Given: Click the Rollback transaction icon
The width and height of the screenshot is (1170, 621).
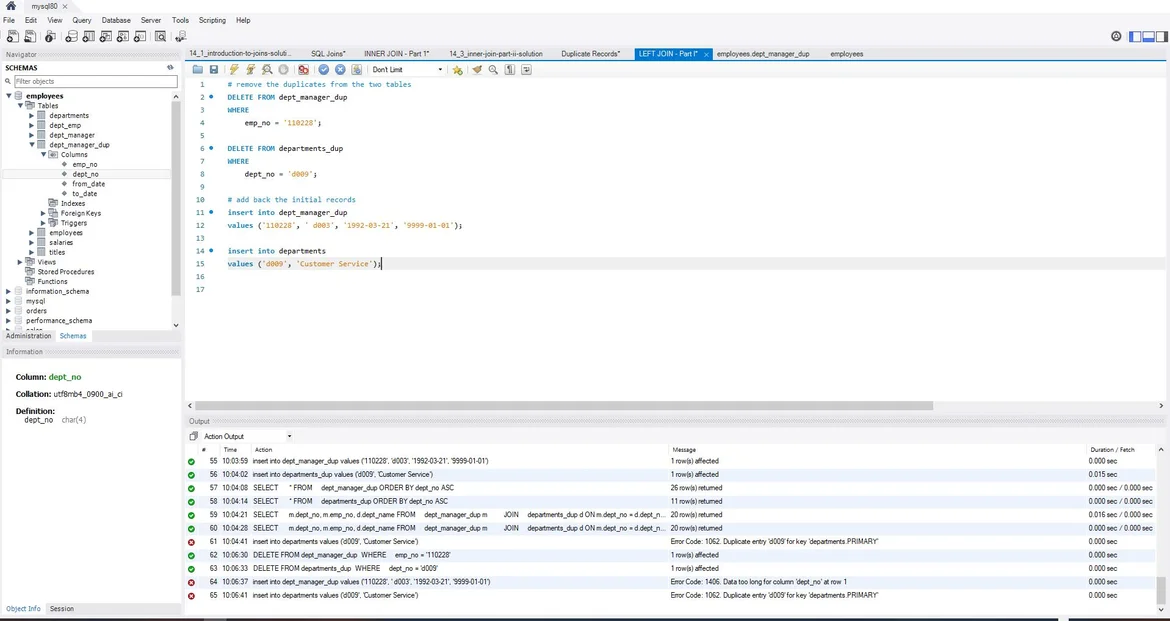Looking at the screenshot, I should (x=340, y=70).
